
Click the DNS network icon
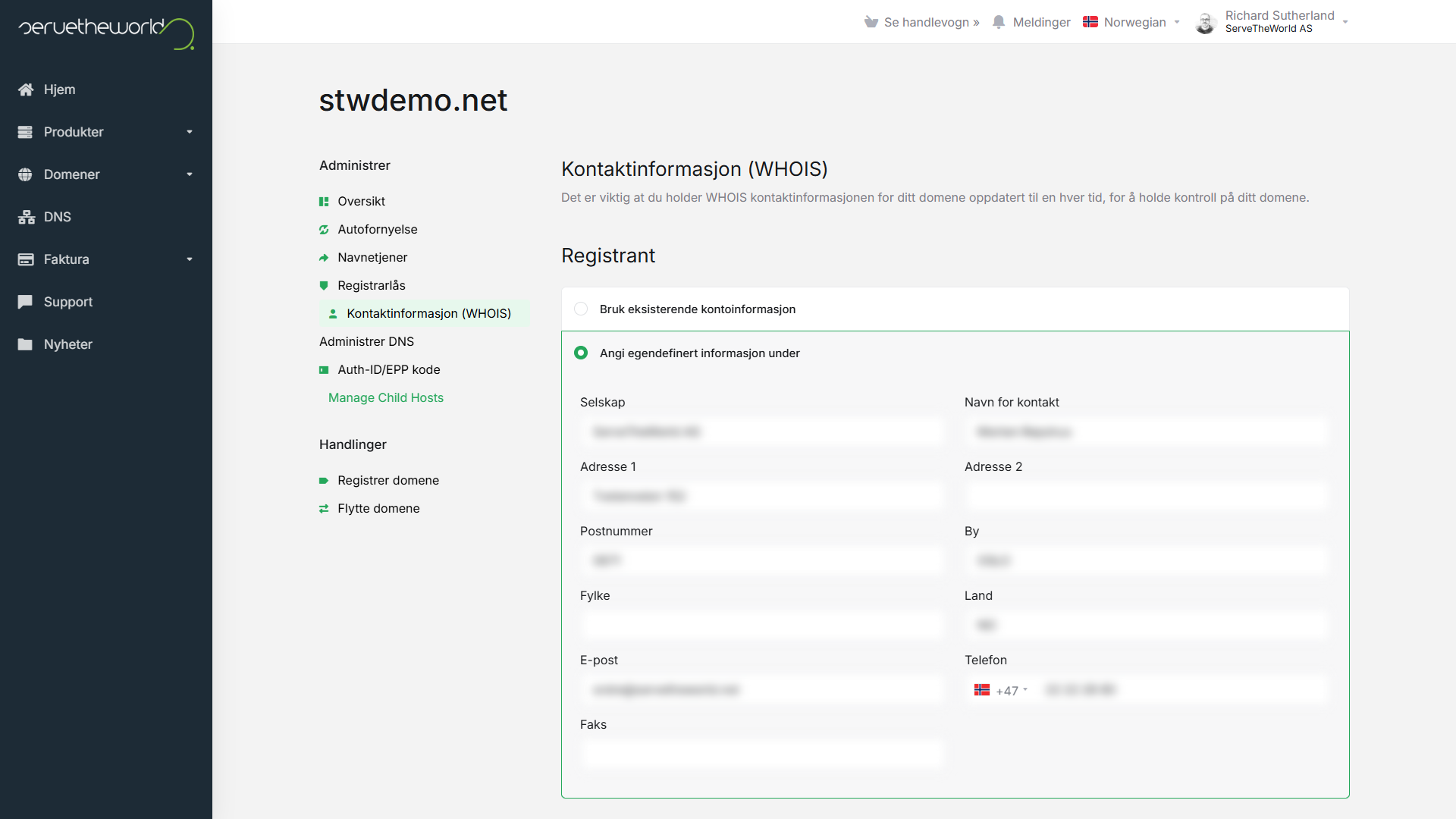click(x=27, y=217)
